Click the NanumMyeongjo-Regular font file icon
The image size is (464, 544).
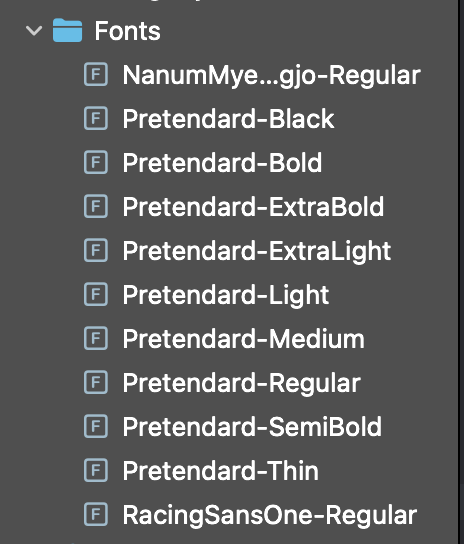[96, 74]
